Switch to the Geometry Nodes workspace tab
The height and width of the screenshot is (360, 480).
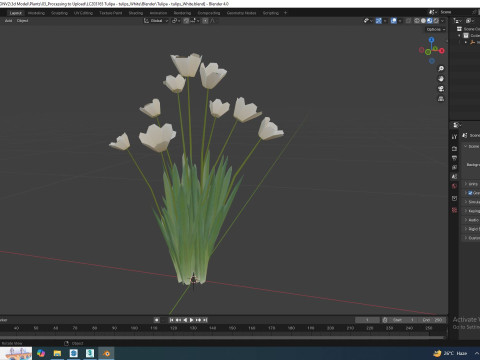[242, 13]
